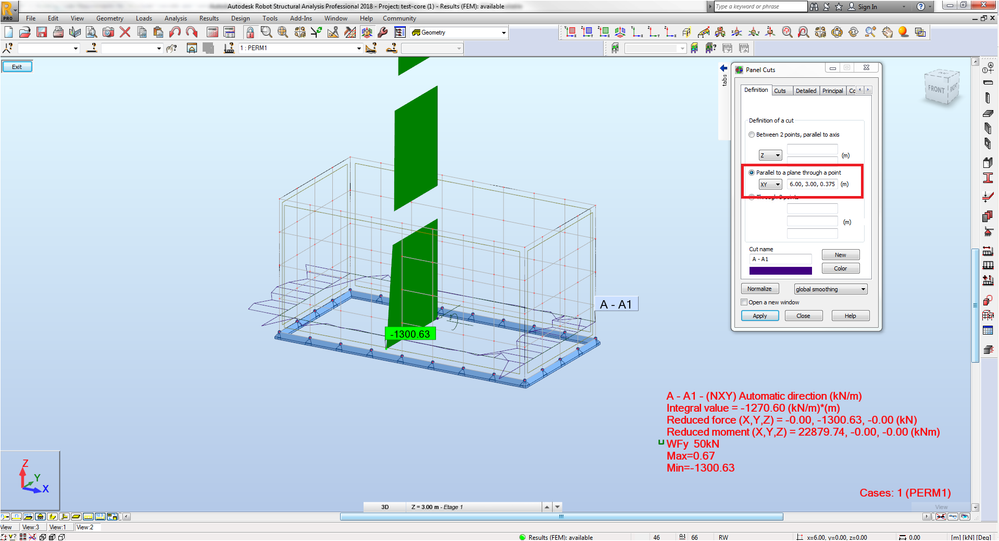The image size is (999, 541).
Task: Expand the global smoothing dropdown
Action: (830, 289)
